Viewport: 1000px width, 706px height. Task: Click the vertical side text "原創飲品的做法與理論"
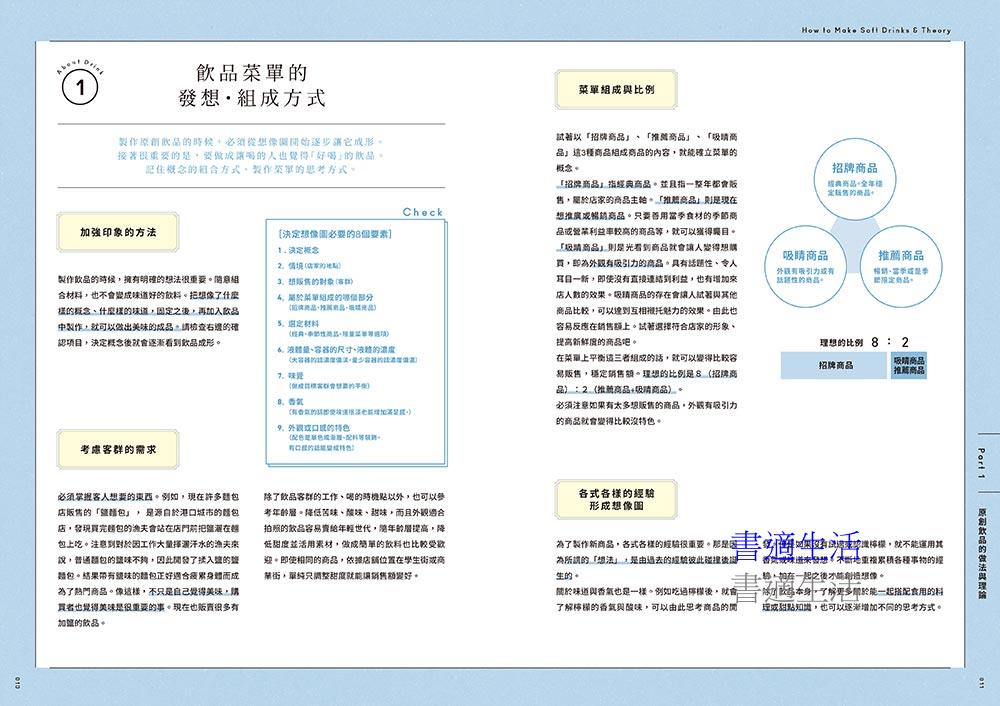[x=982, y=553]
